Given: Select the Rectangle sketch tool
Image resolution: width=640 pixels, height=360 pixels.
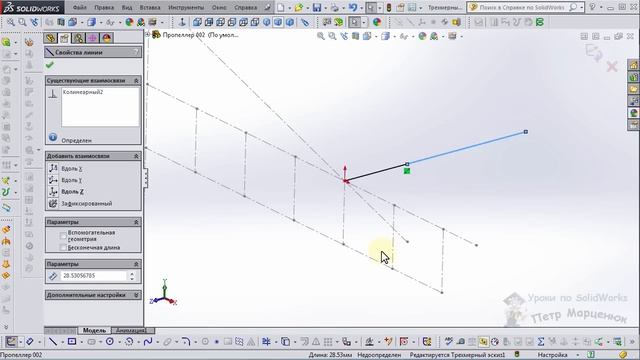Looking at the screenshot, I should point(72,342).
